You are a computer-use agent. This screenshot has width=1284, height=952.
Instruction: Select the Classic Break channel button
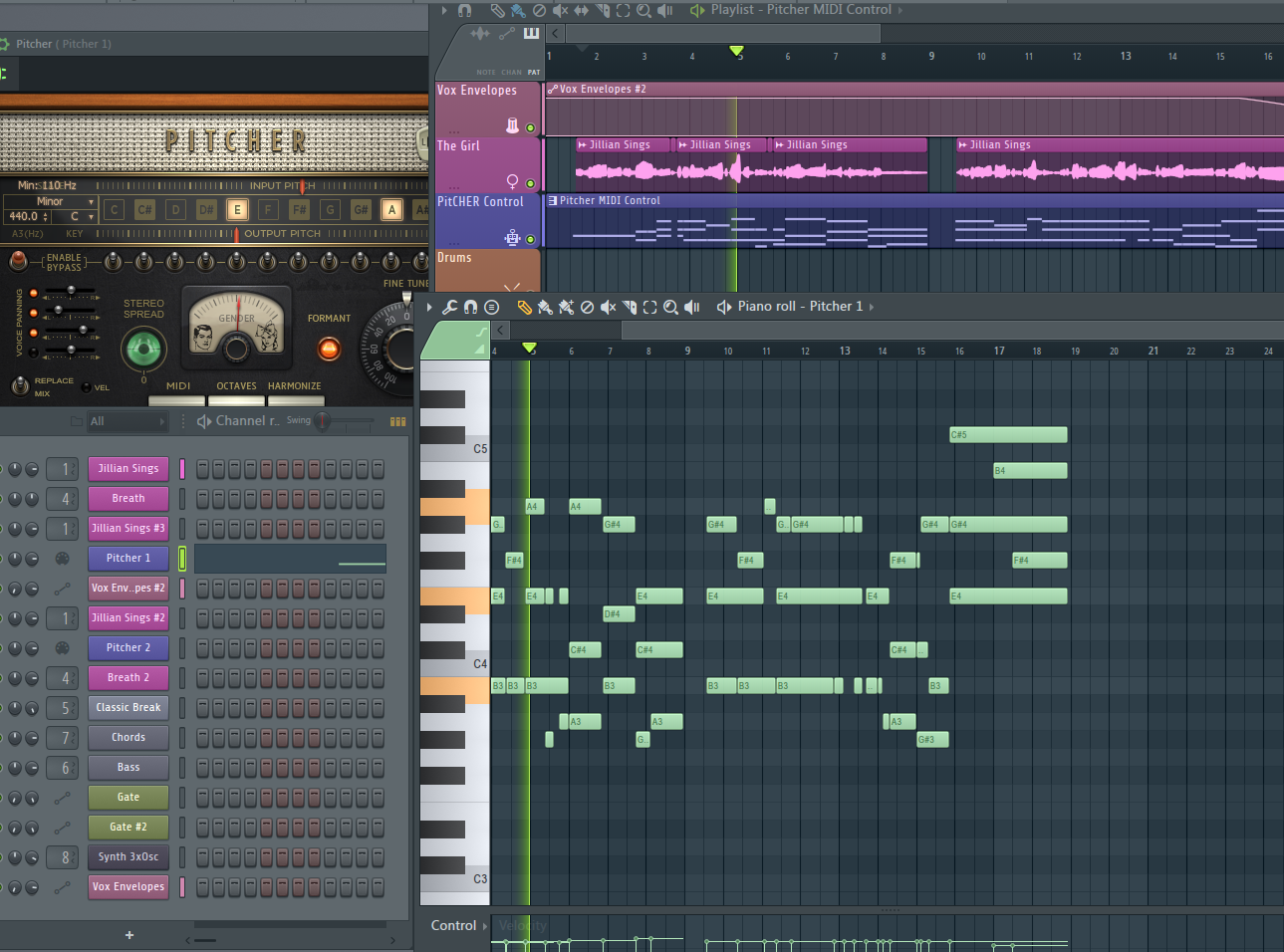point(128,708)
